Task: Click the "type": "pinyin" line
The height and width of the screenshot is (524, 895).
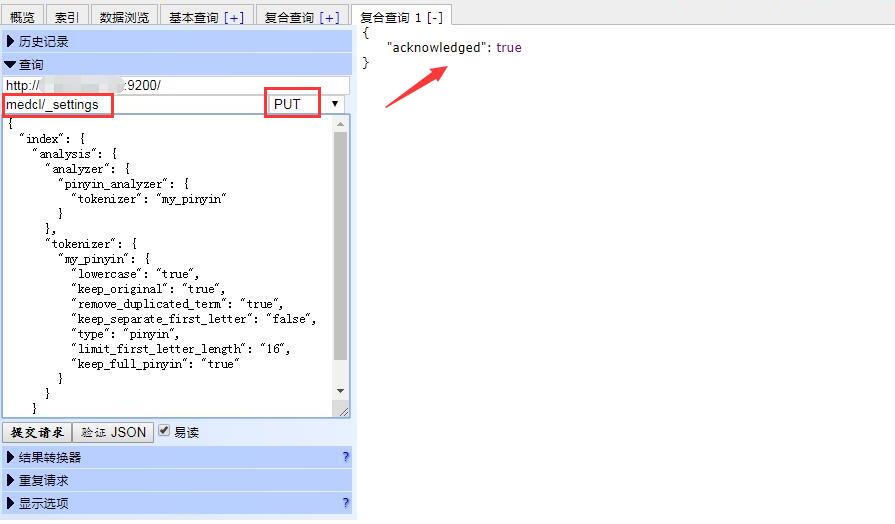Action: click(125, 334)
